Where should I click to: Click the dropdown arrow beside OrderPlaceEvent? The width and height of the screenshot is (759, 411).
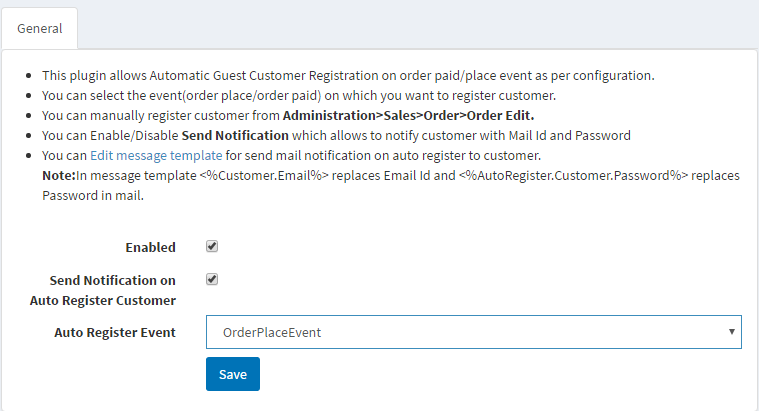(731, 331)
